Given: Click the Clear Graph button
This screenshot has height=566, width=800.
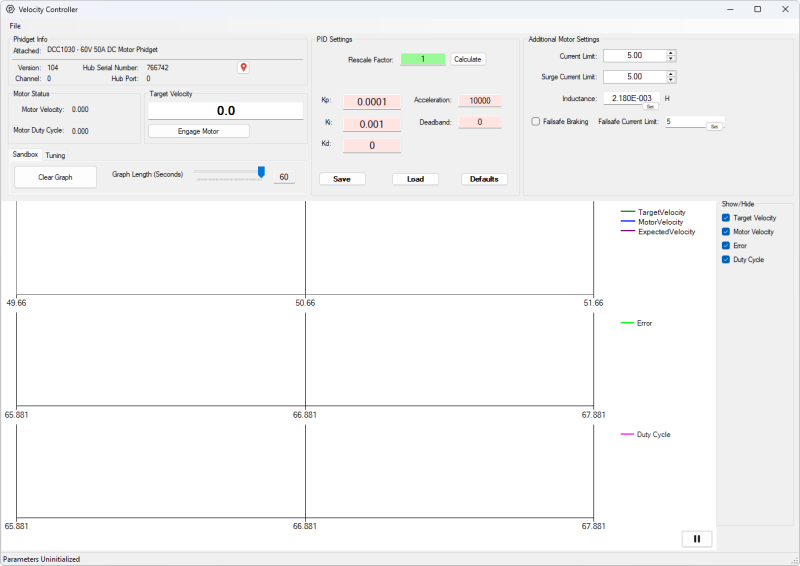Looking at the screenshot, I should 55,177.
